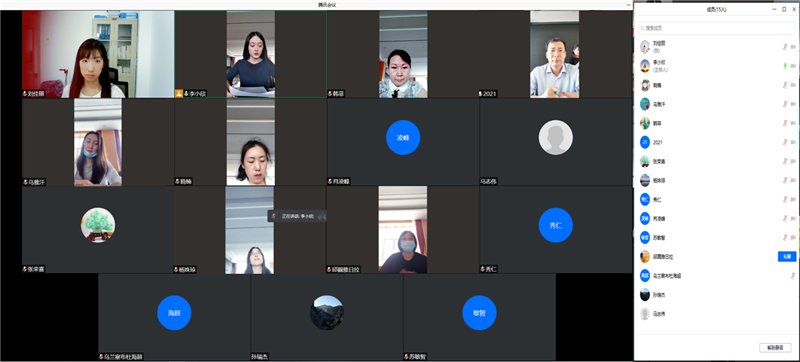Click muted mic icon on 韩菲's tile label
Viewport: 800px width, 362px height.
330,94
